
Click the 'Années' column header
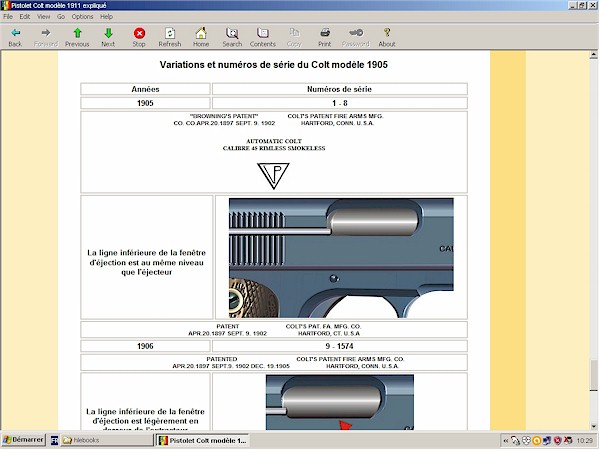145,89
